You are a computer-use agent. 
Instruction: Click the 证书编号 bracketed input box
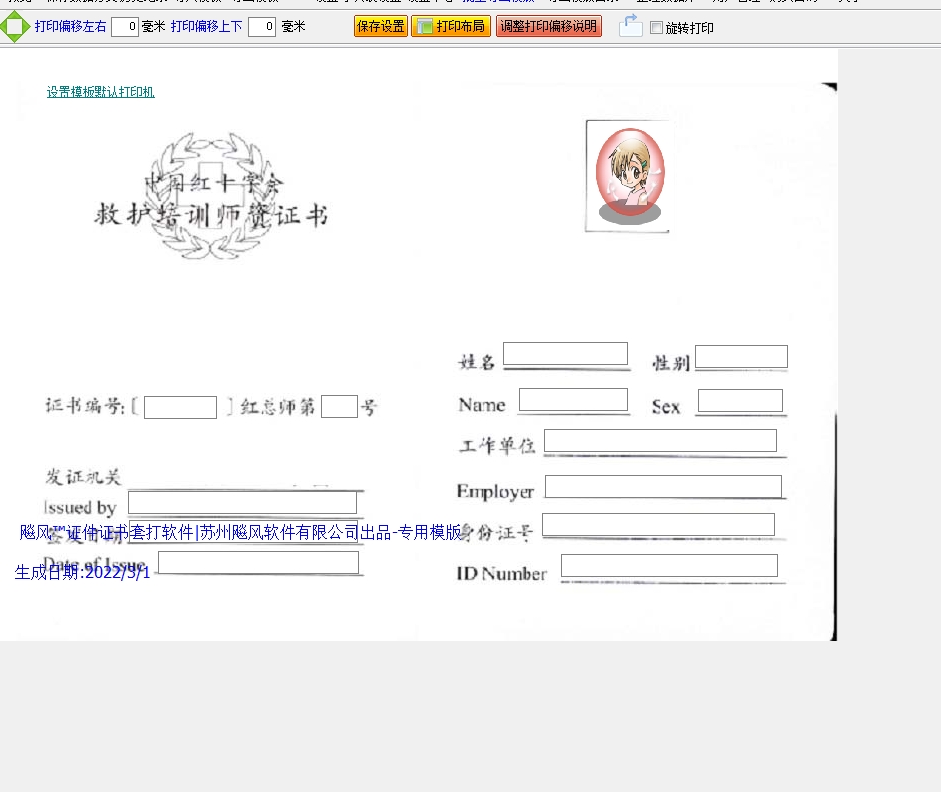pos(180,408)
